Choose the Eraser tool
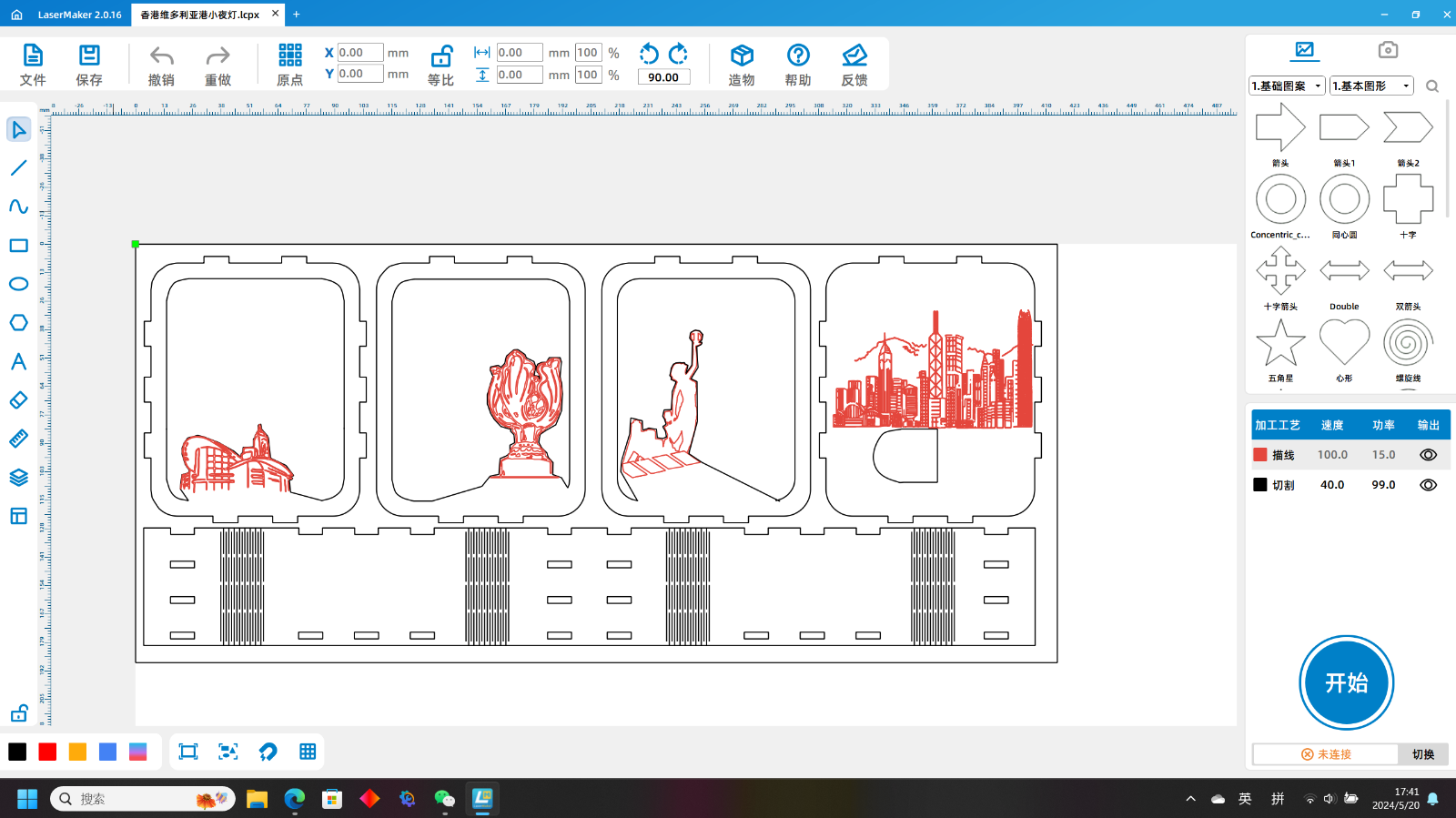The height and width of the screenshot is (818, 1456). pyautogui.click(x=18, y=400)
